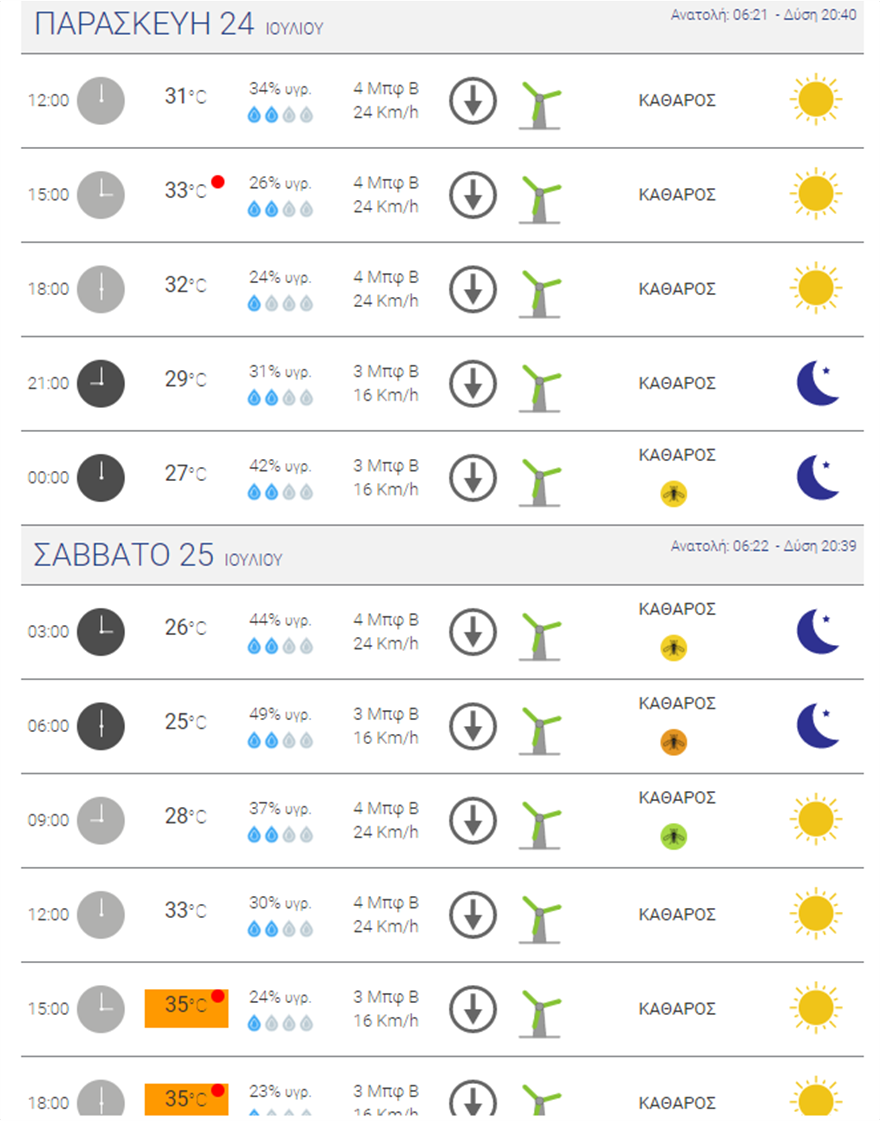The width and height of the screenshot is (880, 1121).
Task: Click the sun icon at Saturday 15:00
Action: tap(815, 1008)
